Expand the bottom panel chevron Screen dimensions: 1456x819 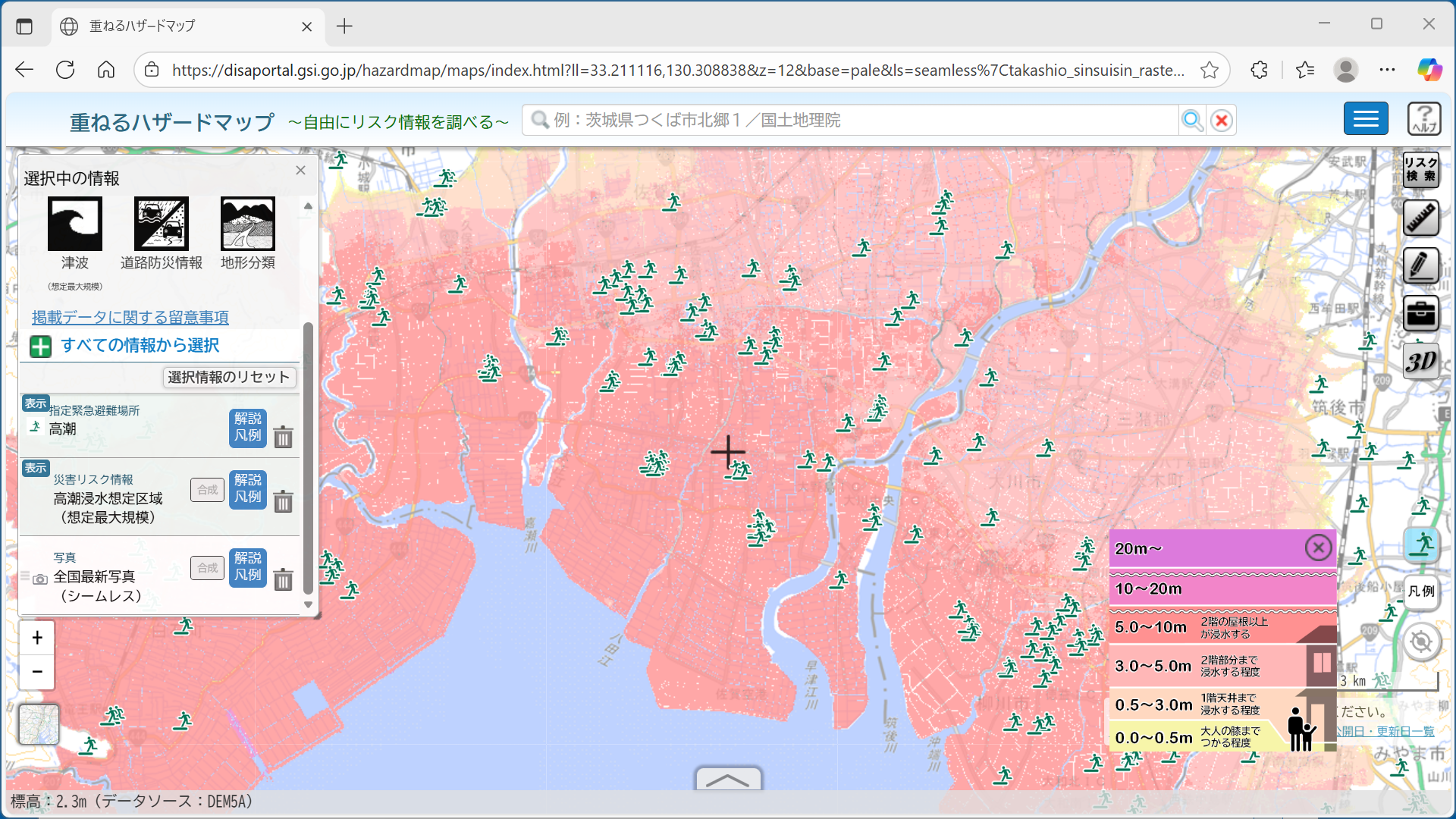point(727,779)
